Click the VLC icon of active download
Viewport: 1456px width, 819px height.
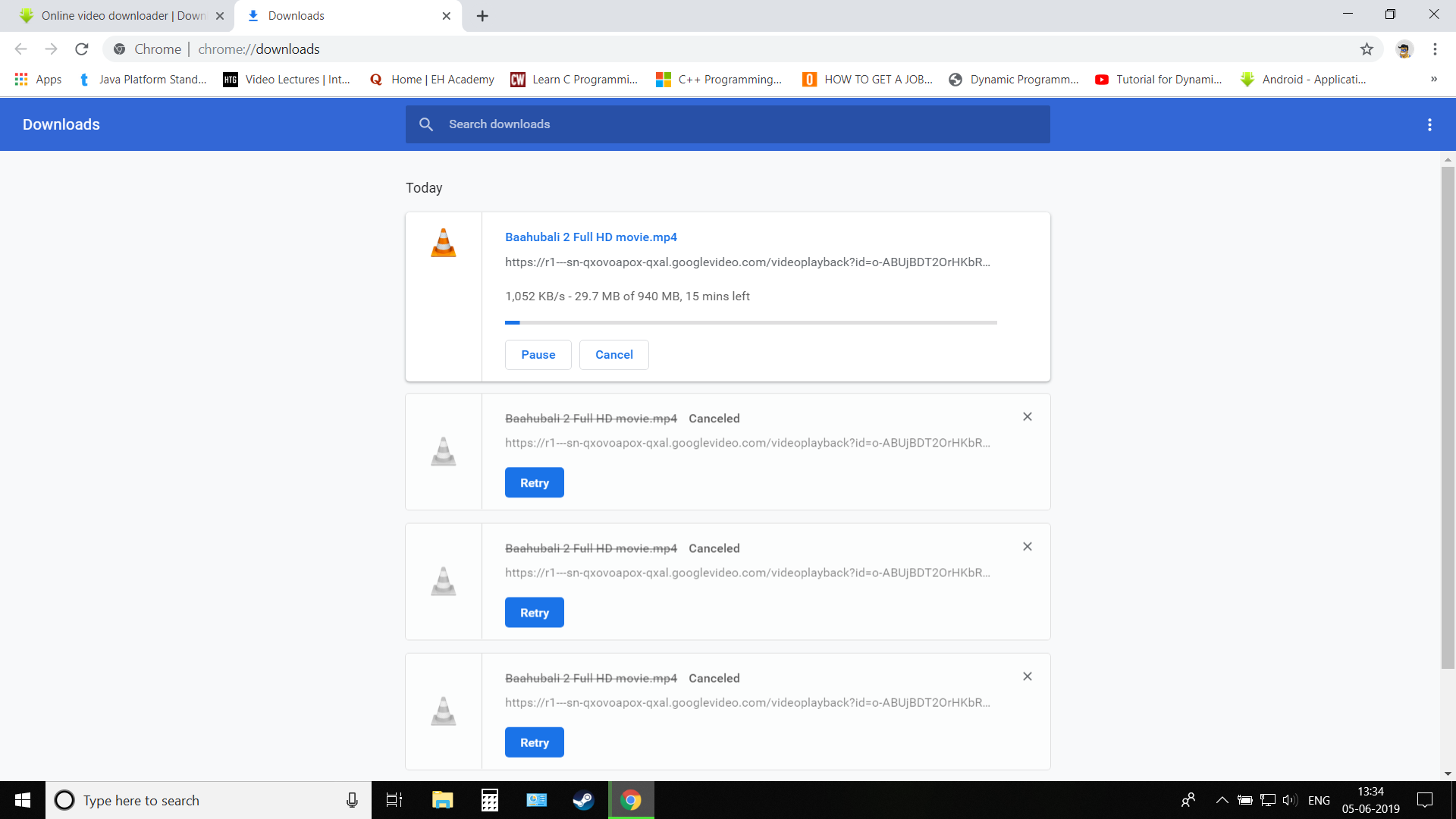click(444, 243)
